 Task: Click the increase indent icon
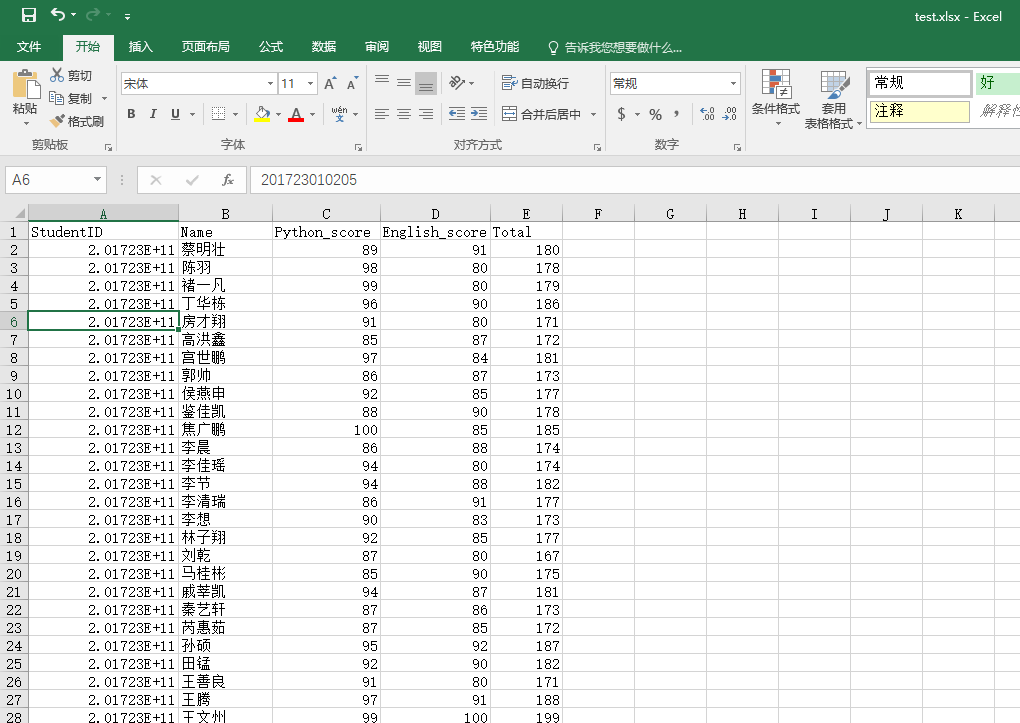[479, 114]
